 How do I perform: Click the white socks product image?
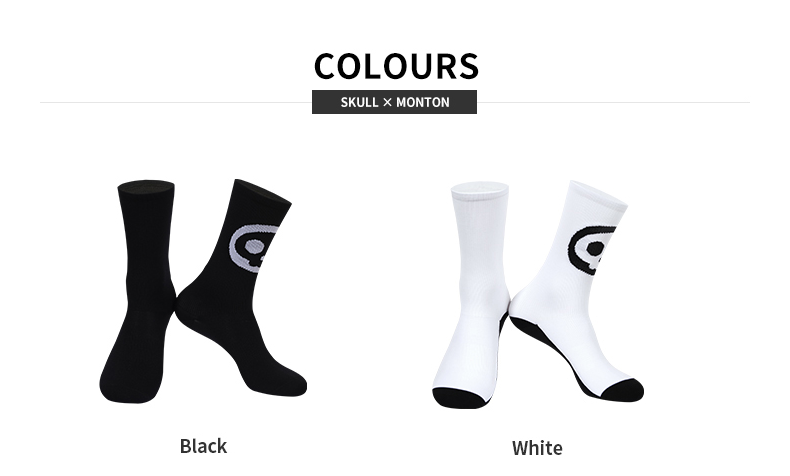pyautogui.click(x=538, y=294)
